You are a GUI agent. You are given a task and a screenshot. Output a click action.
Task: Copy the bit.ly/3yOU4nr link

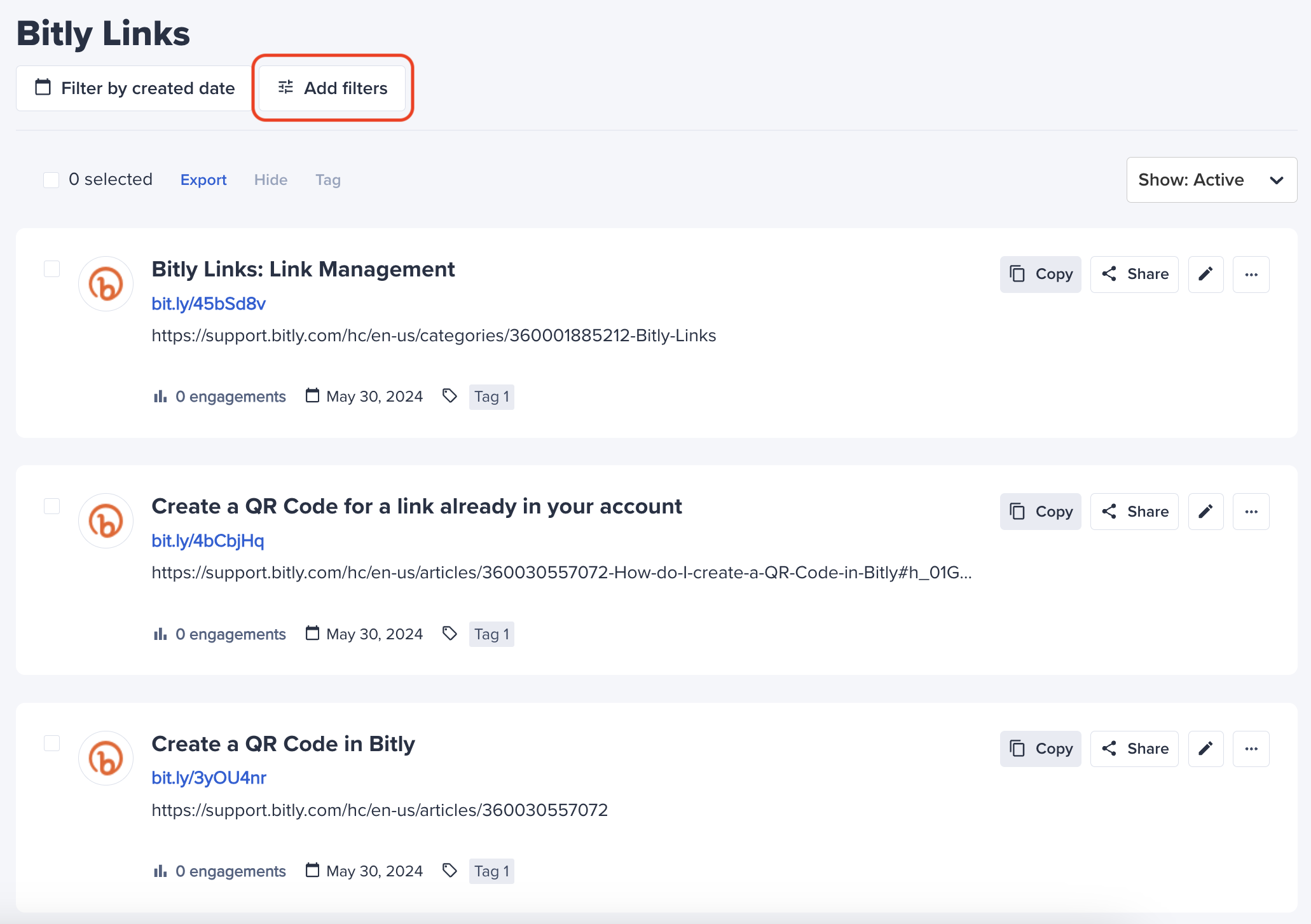point(1041,749)
